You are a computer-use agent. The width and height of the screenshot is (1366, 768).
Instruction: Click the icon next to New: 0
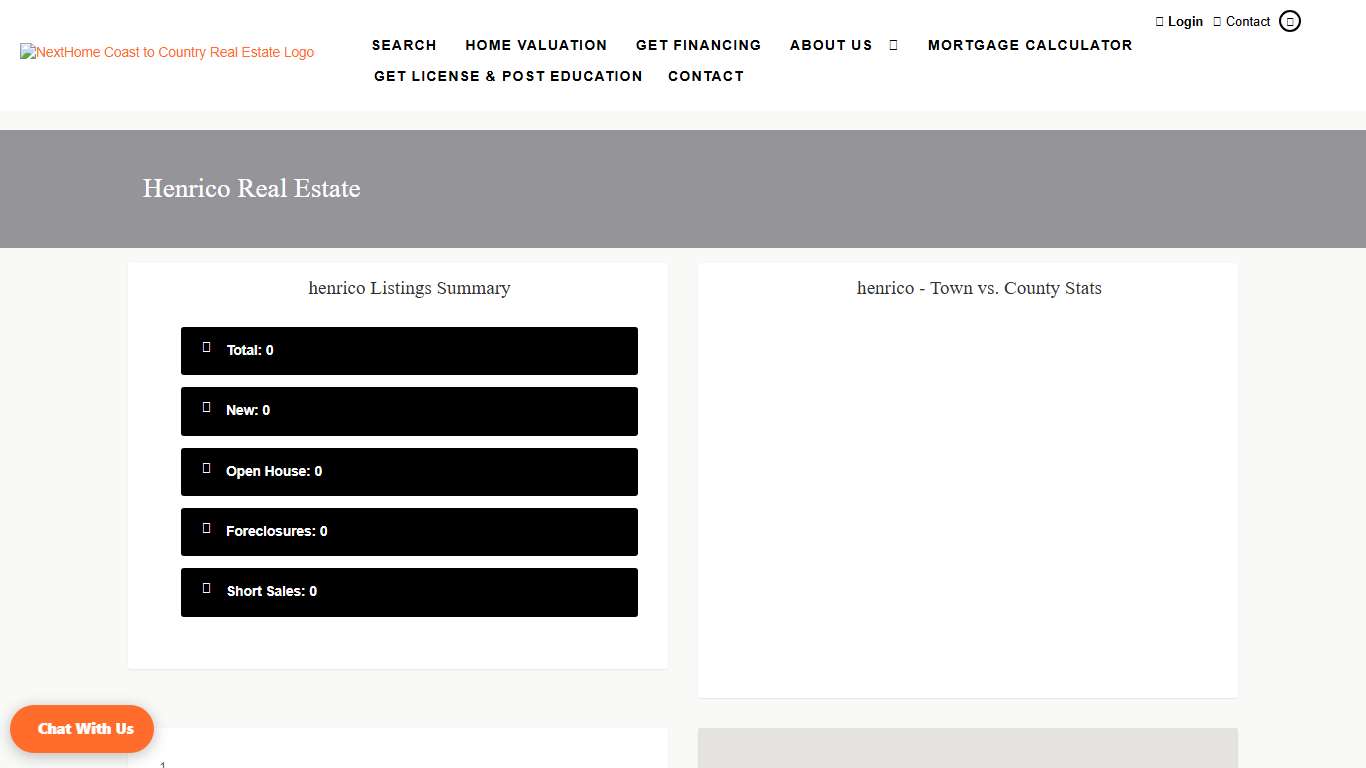tap(207, 407)
